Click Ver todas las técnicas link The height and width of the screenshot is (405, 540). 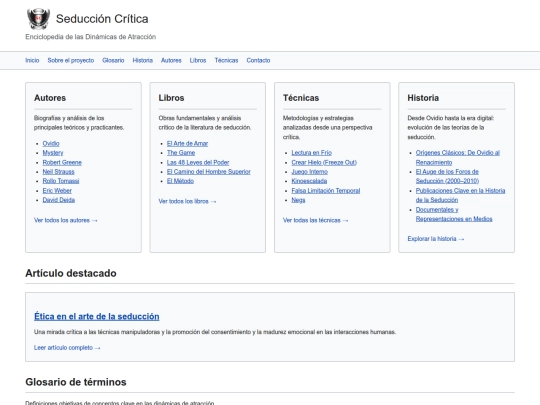tap(315, 220)
